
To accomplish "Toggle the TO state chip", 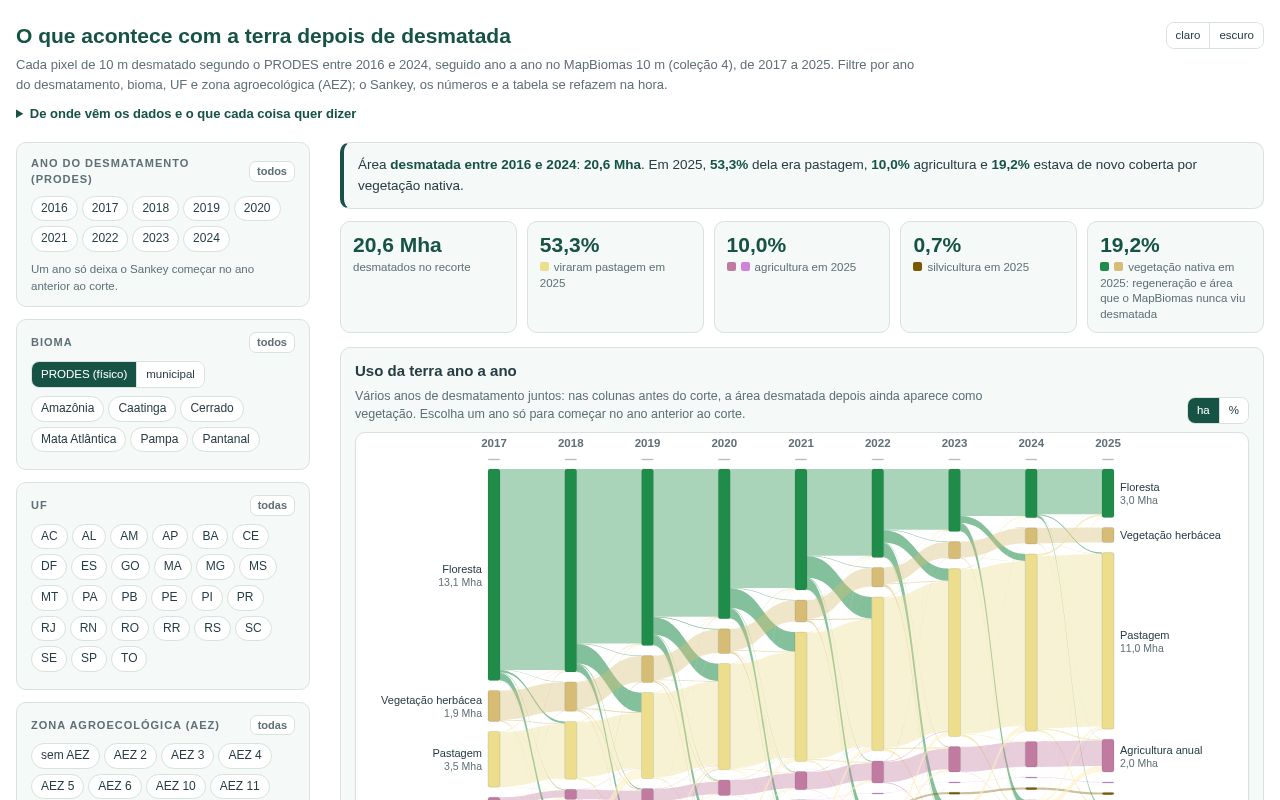I will tap(129, 659).
